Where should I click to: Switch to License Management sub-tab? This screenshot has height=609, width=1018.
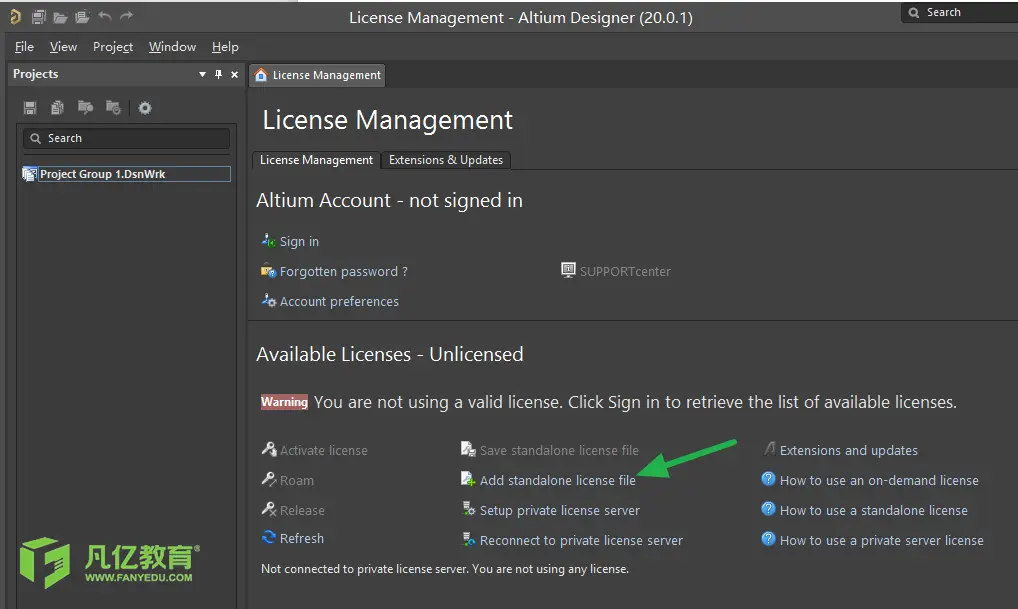(x=316, y=160)
